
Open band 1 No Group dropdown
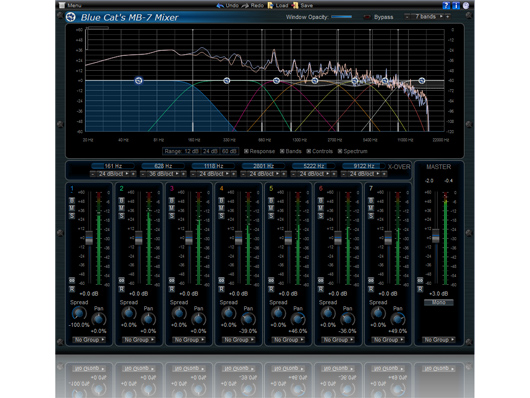(x=89, y=340)
